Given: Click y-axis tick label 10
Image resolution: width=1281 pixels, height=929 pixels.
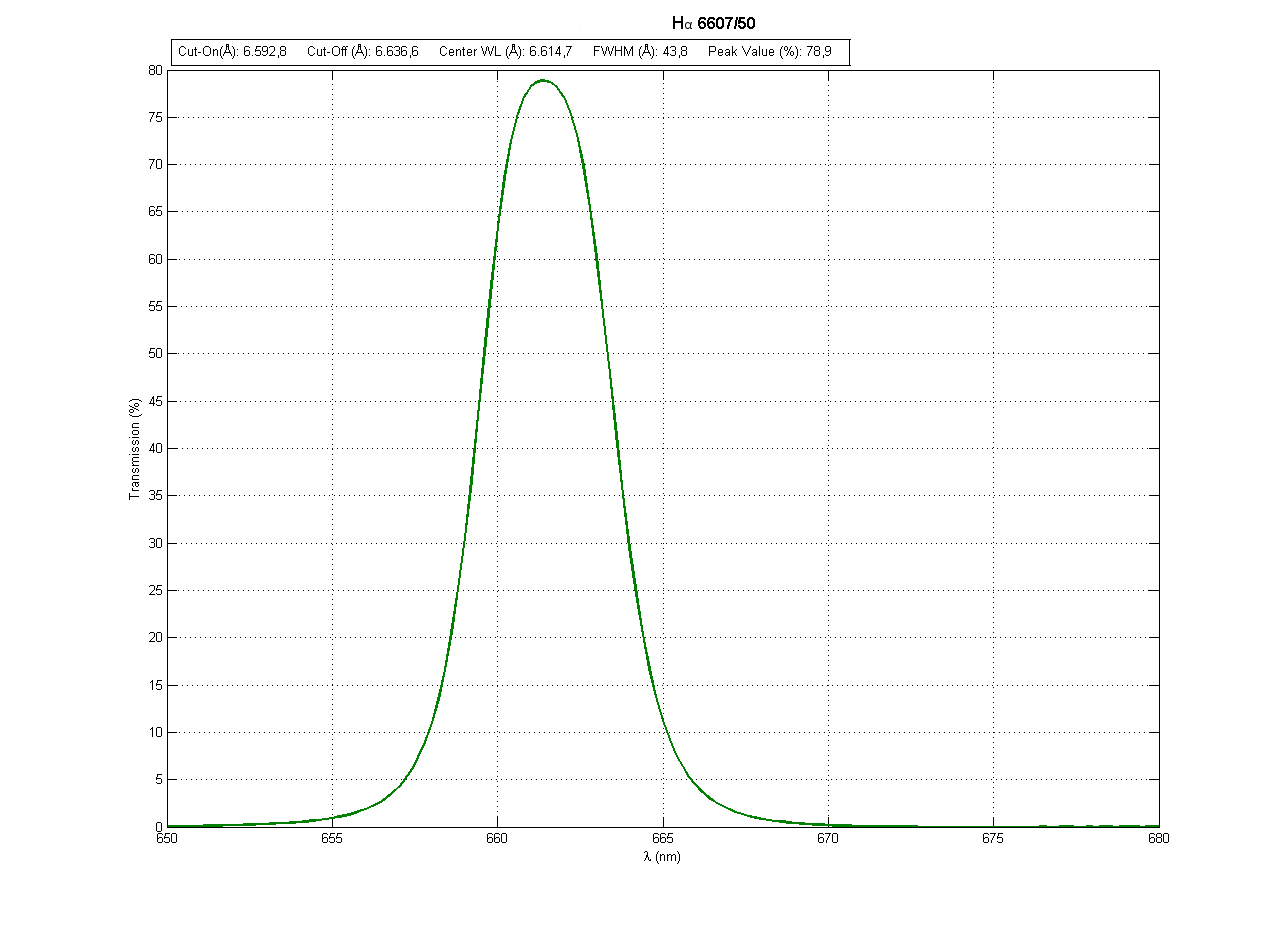Looking at the screenshot, I should (x=155, y=732).
